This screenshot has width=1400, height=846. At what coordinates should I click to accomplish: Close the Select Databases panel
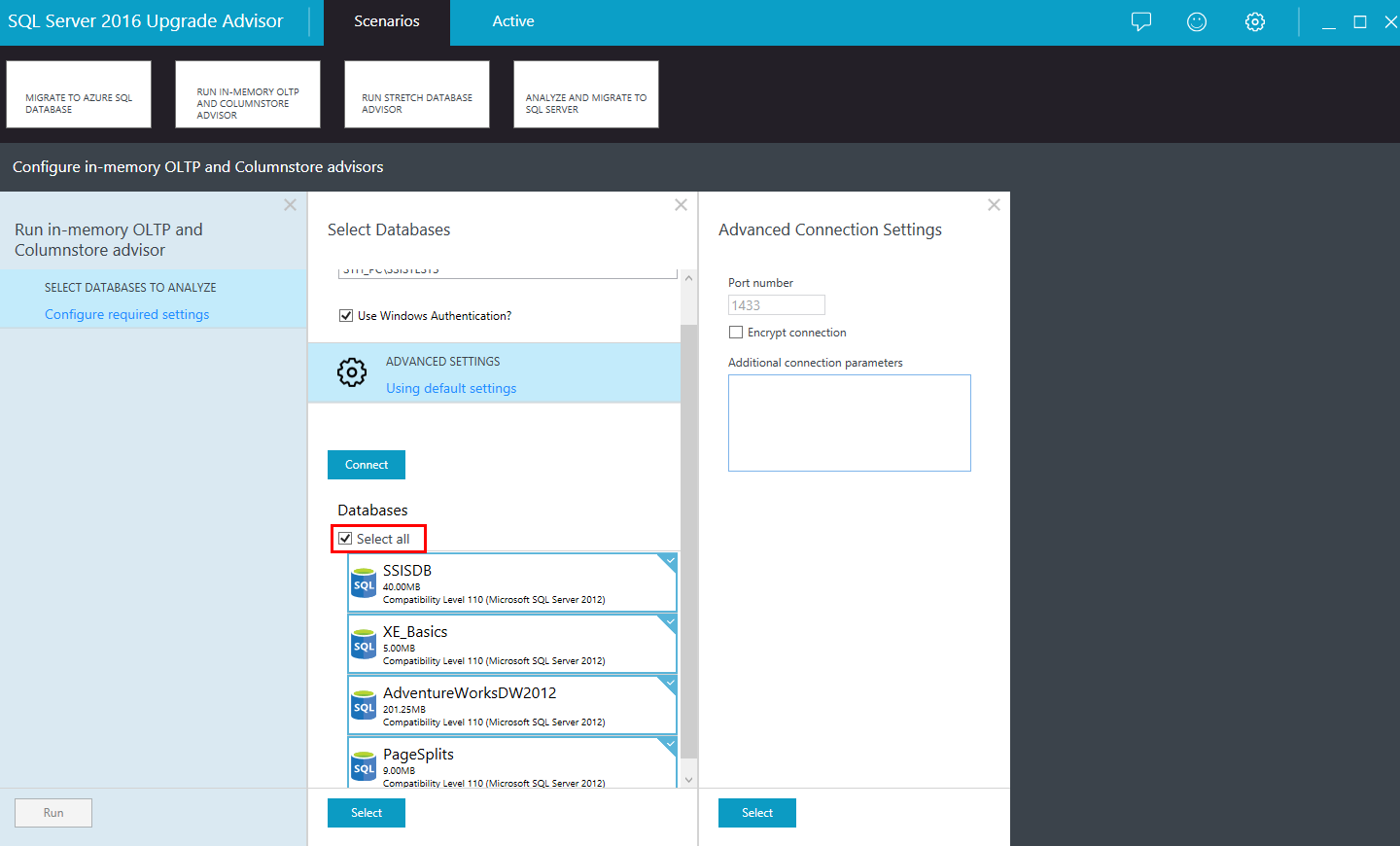pos(681,205)
